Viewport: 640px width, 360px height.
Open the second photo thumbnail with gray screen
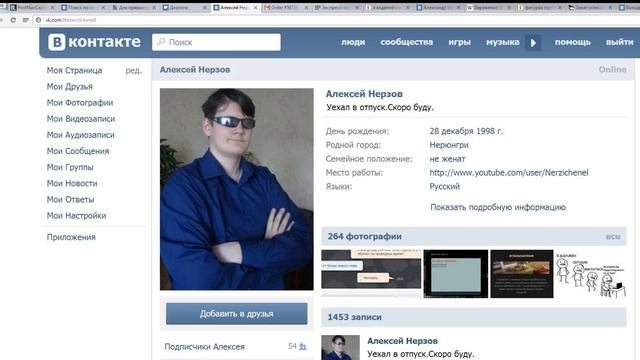point(456,273)
